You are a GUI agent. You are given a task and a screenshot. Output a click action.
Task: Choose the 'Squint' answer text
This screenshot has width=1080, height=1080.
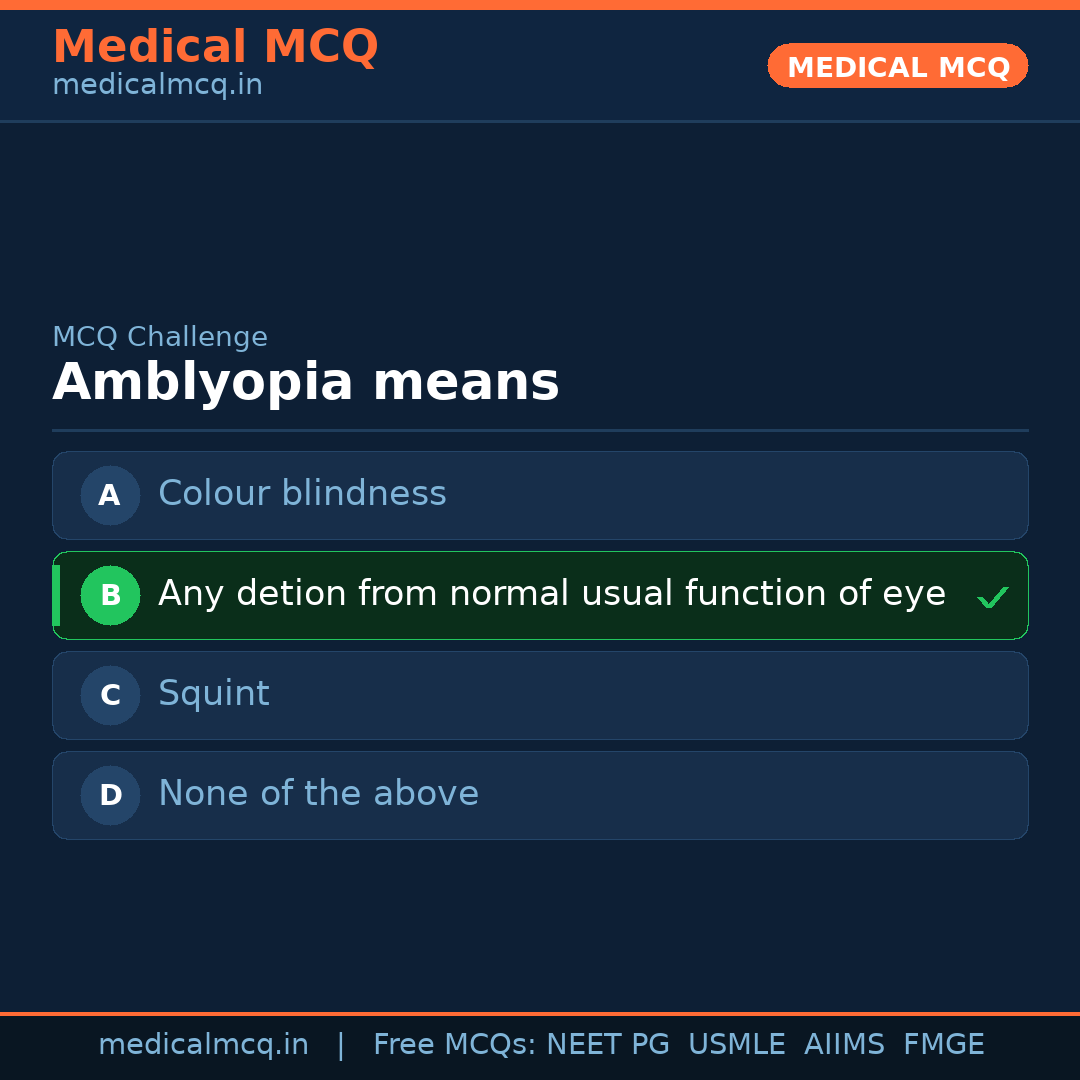(x=214, y=694)
